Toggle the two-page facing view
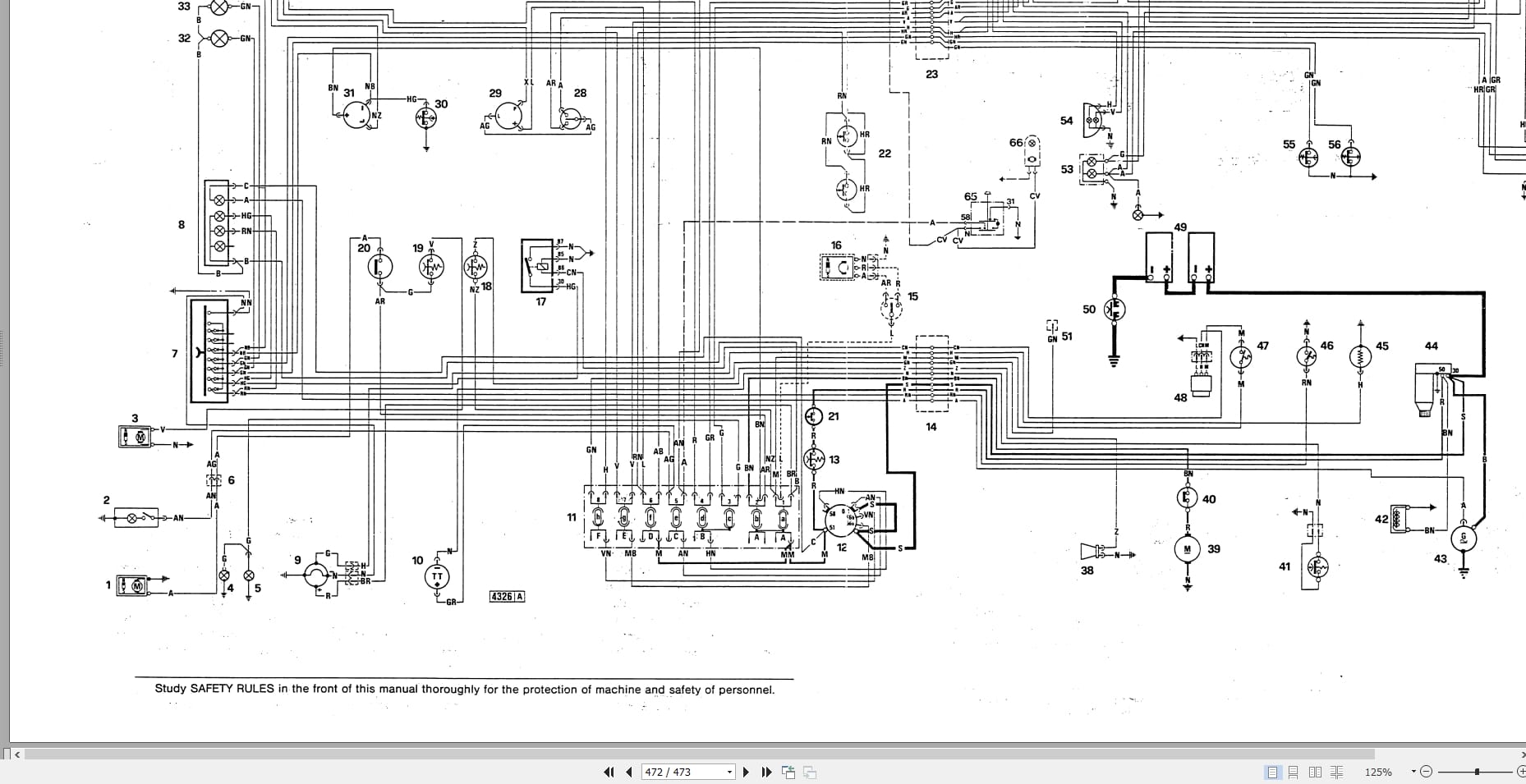This screenshot has height=784, width=1526. point(1316,772)
